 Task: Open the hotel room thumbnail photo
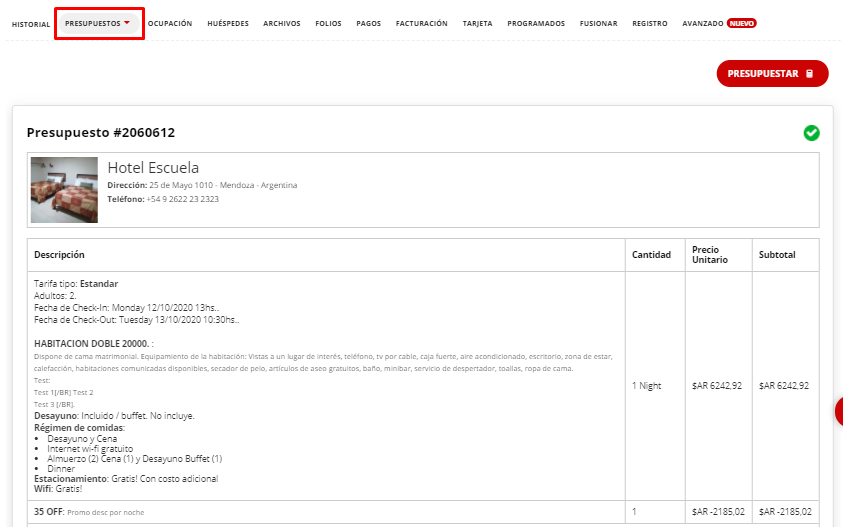coord(64,189)
